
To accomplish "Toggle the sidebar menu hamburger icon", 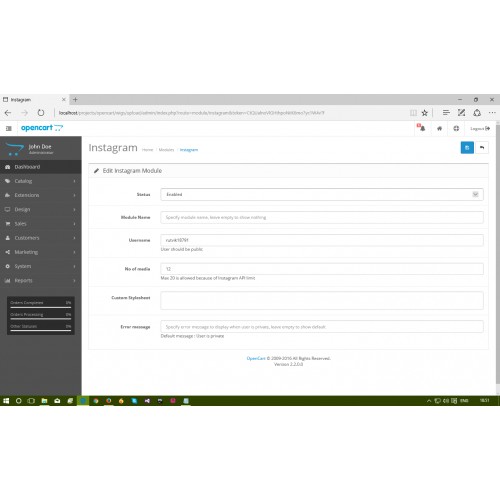I will (x=9, y=128).
